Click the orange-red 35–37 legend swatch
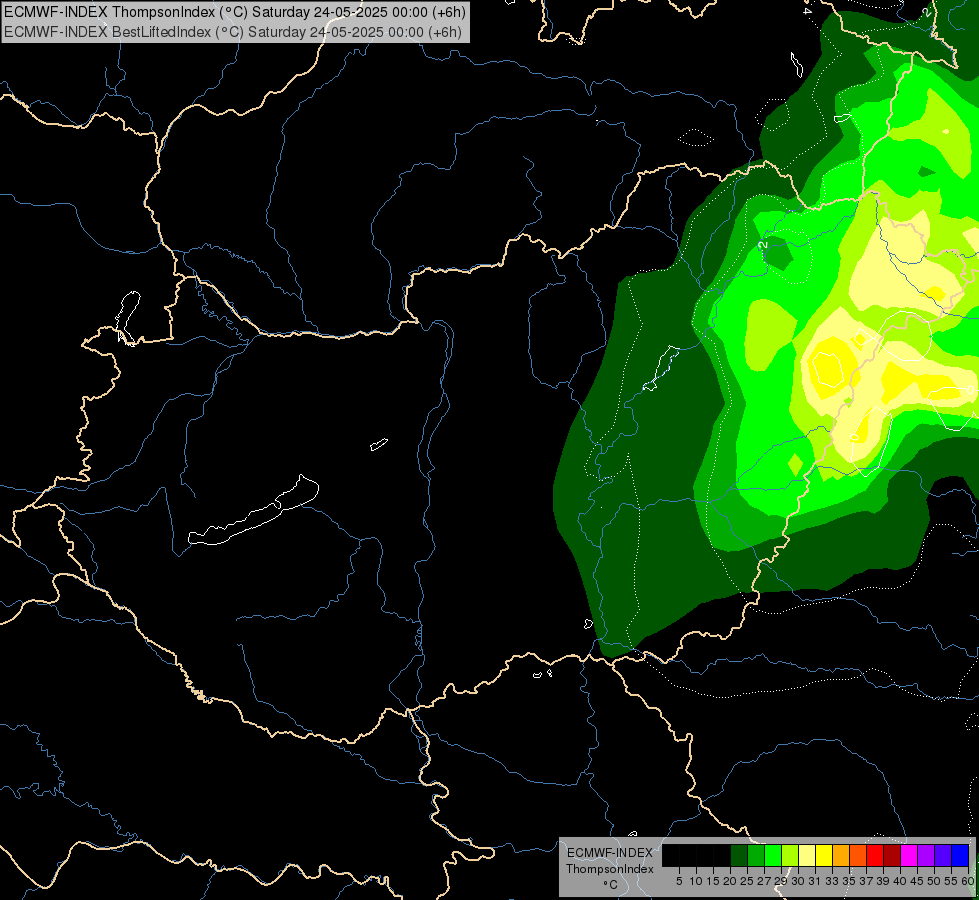The width and height of the screenshot is (979, 900). [858, 855]
